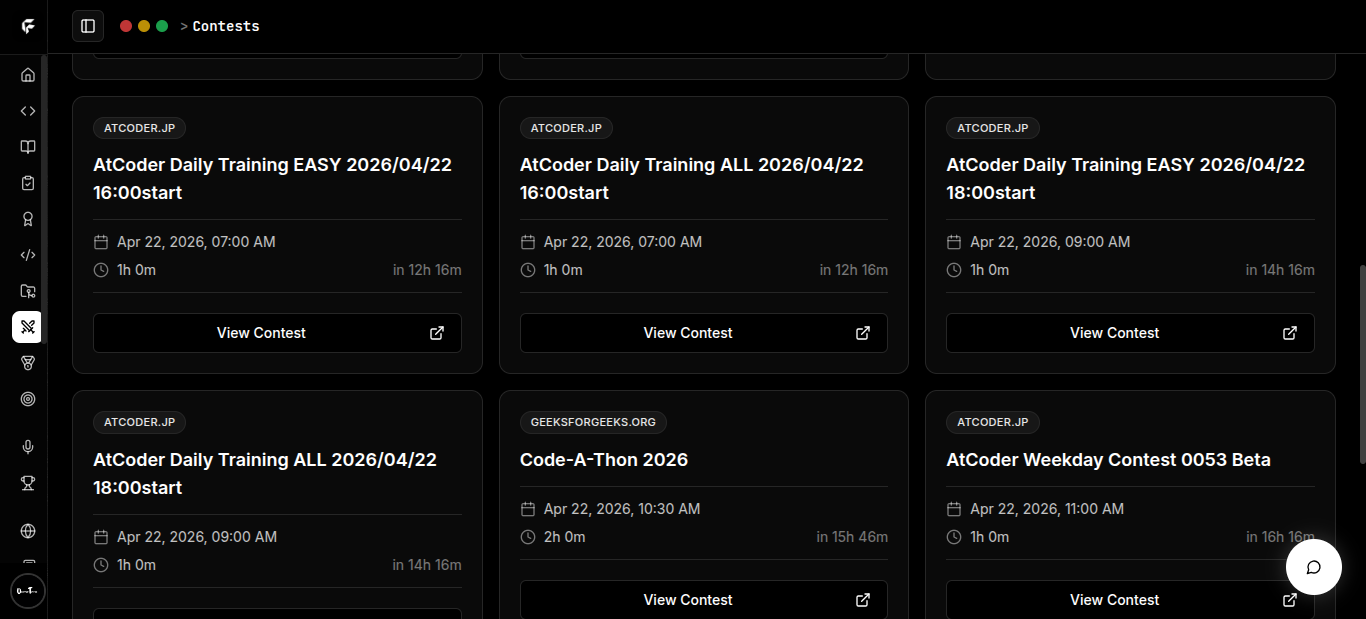Click ATCODER.JP tag on EASY 18:00start card
Viewport: 1366px width, 619px height.
993,128
